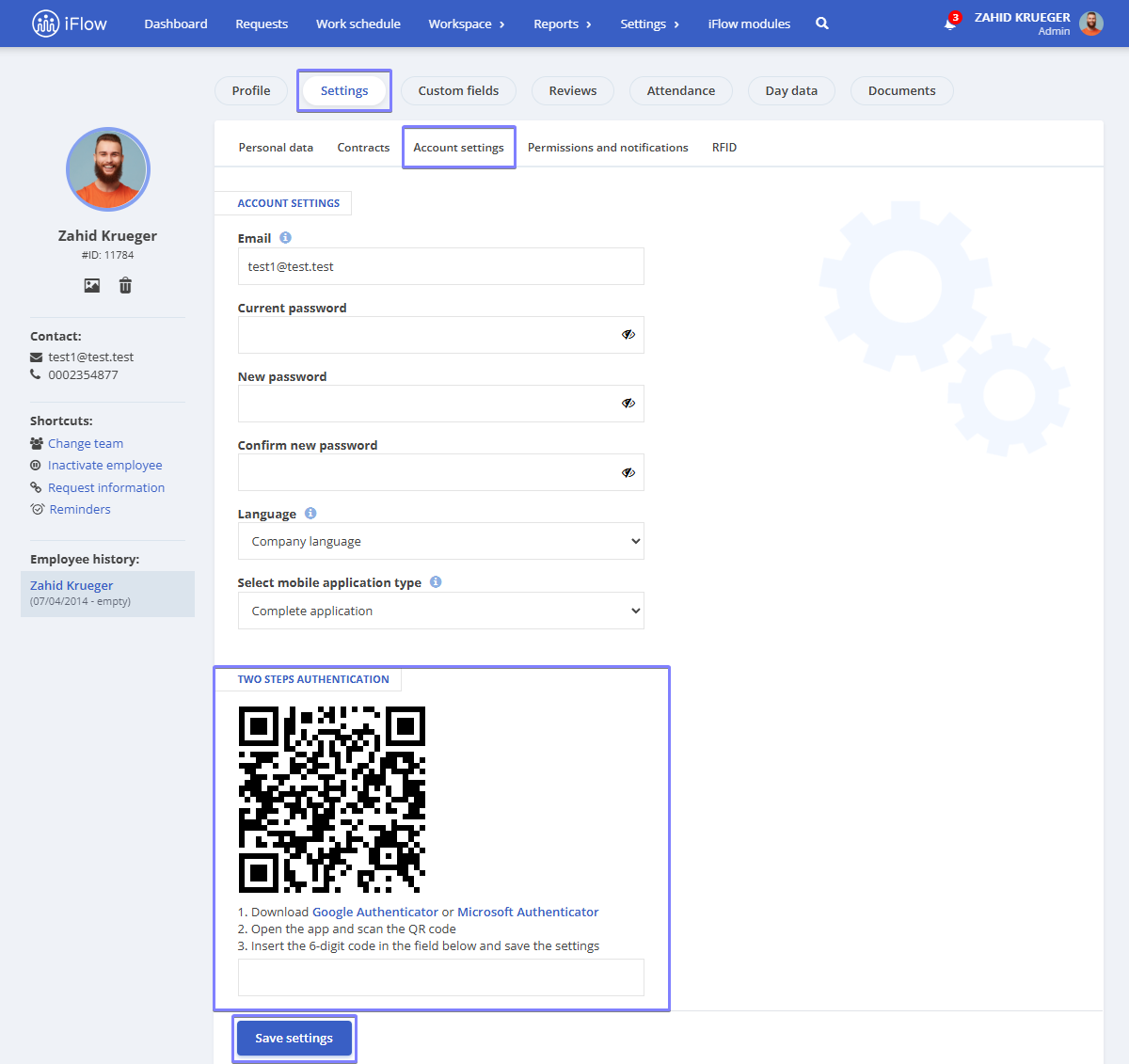
Task: Click the iFlow logo
Action: pos(70,24)
